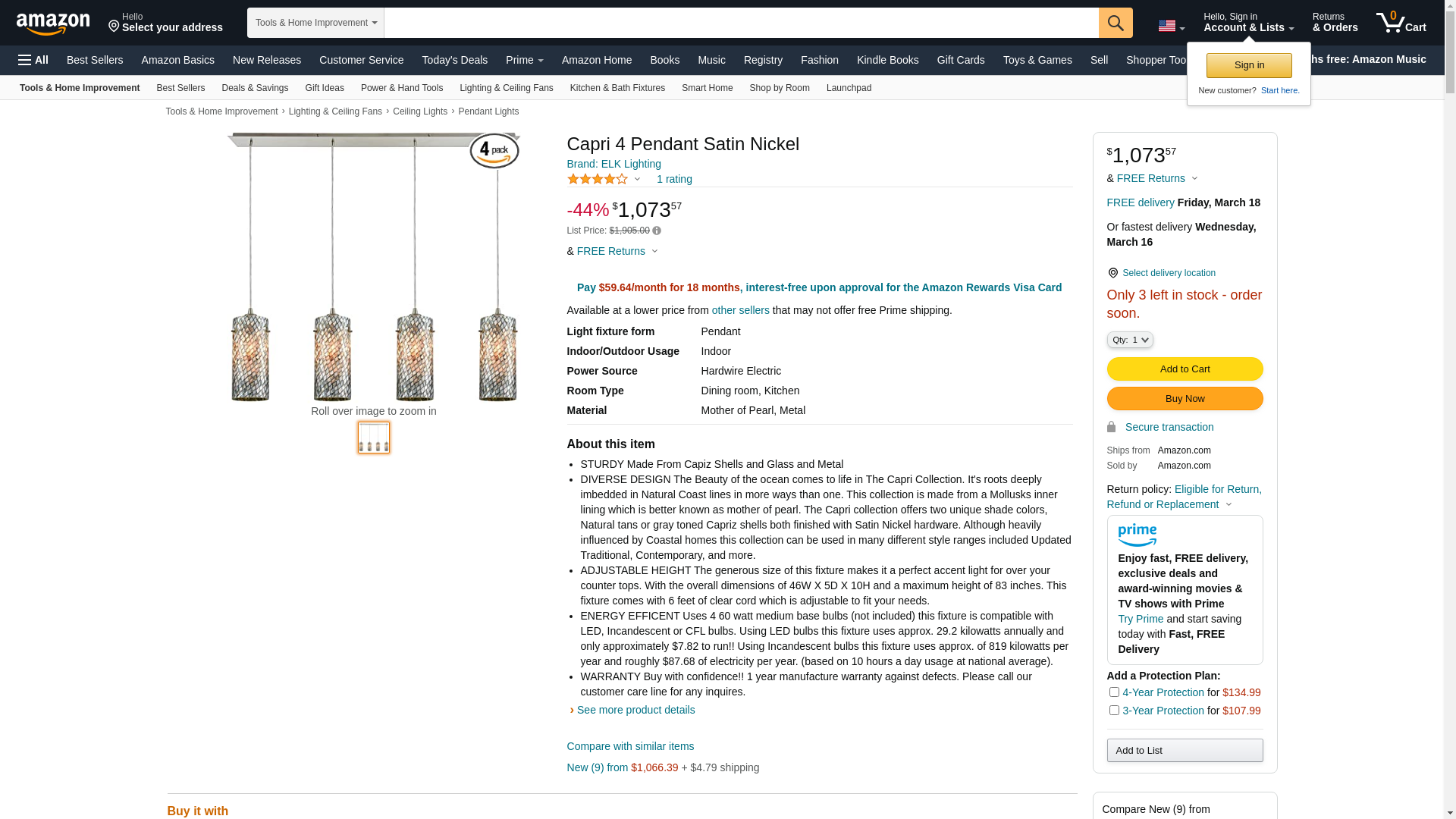Viewport: 1456px width, 819px height.
Task: Click the Add to Cart button
Action: click(x=1185, y=369)
